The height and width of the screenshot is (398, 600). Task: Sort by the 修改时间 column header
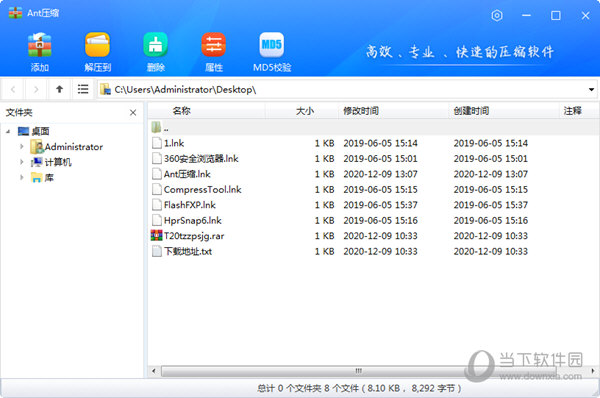361,111
